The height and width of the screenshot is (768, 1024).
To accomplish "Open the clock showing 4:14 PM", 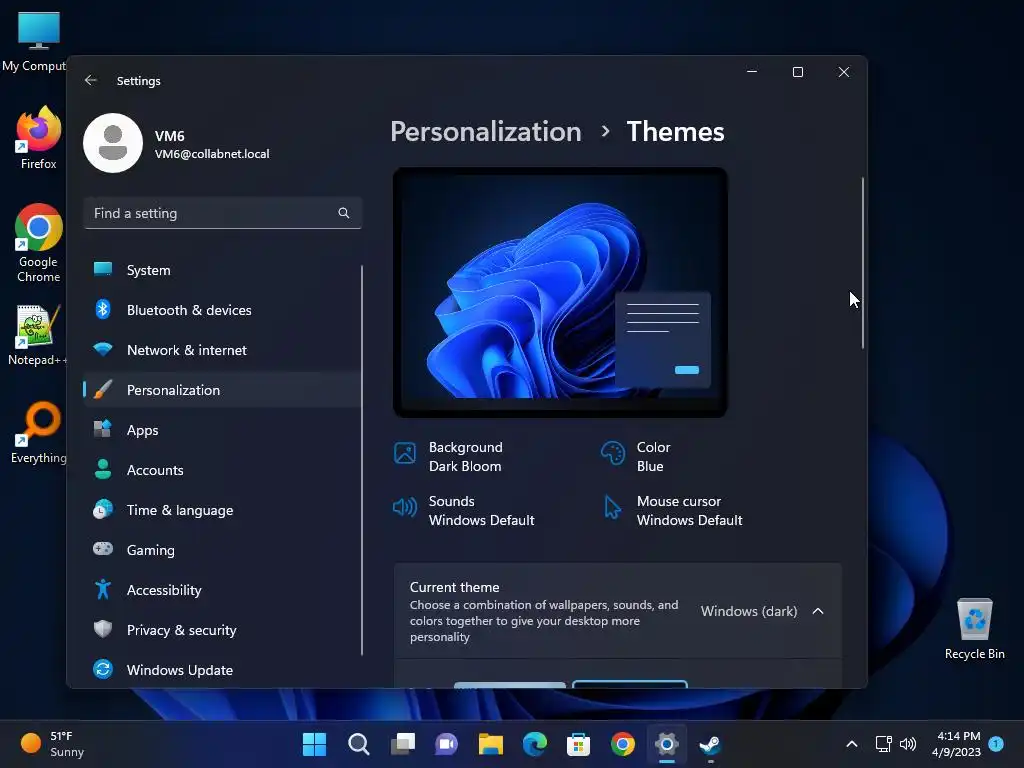I will [957, 744].
